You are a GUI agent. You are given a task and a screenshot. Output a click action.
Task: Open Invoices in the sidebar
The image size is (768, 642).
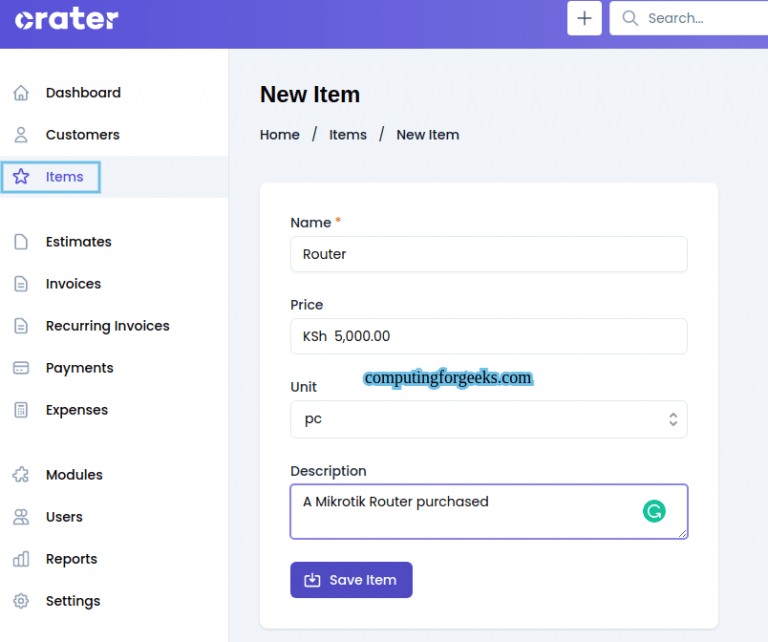tap(73, 284)
